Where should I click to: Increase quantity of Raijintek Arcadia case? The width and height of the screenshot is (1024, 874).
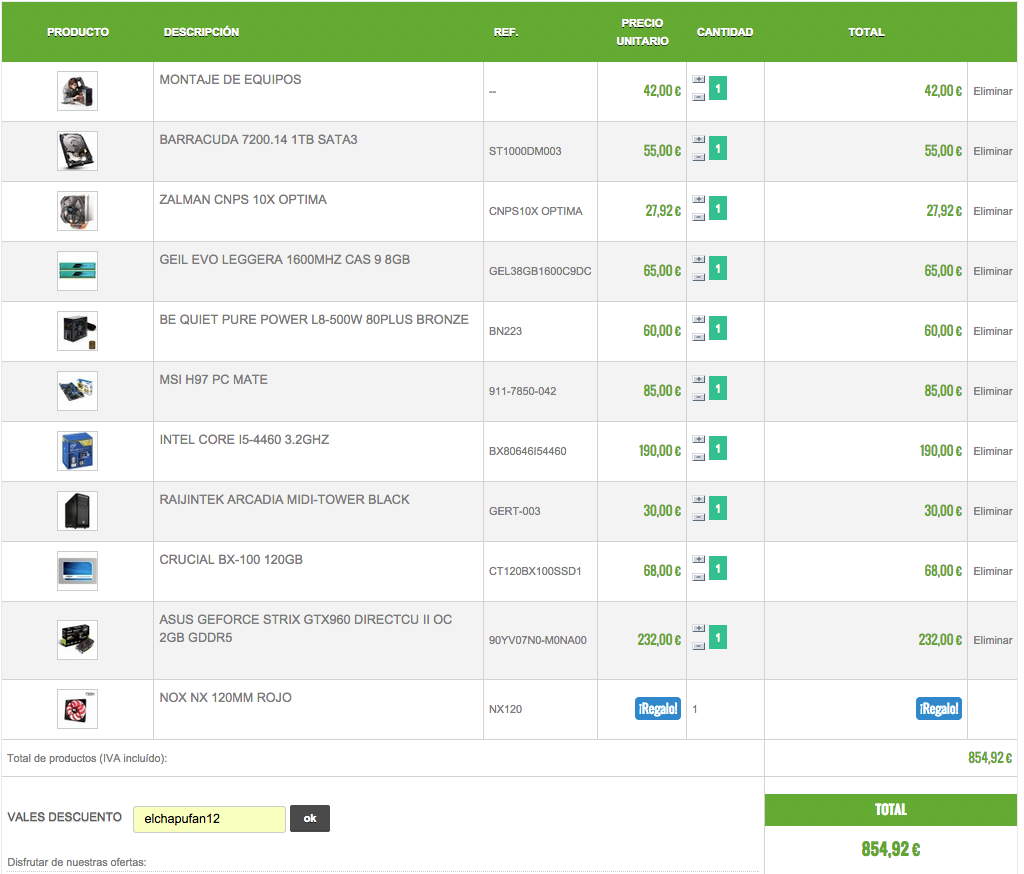tap(698, 500)
